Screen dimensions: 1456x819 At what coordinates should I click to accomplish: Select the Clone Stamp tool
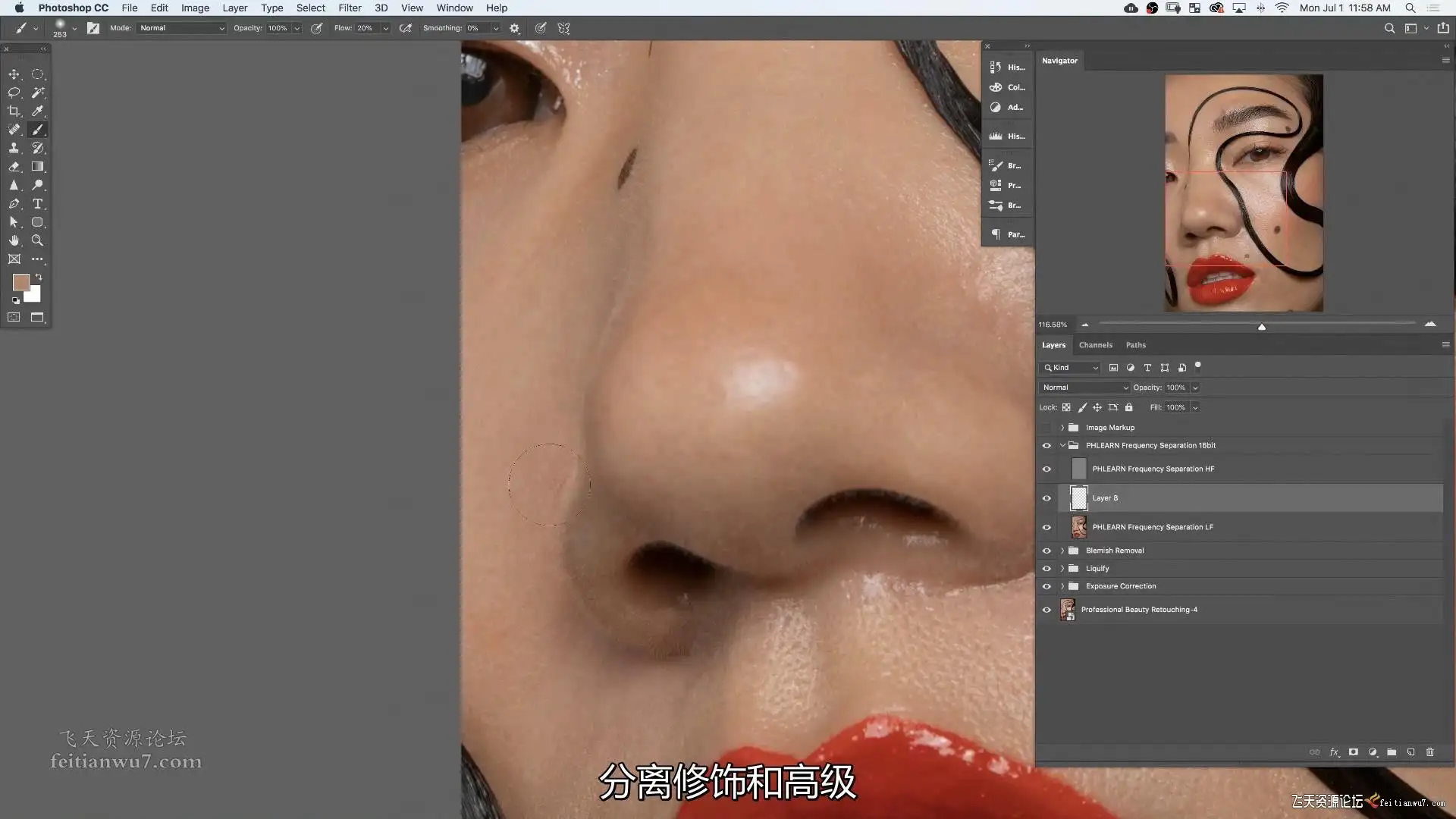pyautogui.click(x=14, y=148)
